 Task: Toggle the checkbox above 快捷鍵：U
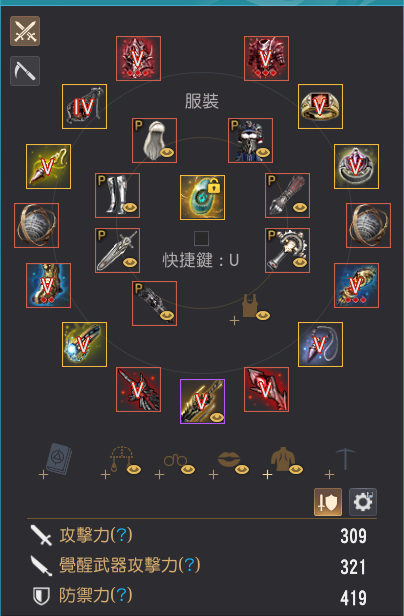(202, 238)
